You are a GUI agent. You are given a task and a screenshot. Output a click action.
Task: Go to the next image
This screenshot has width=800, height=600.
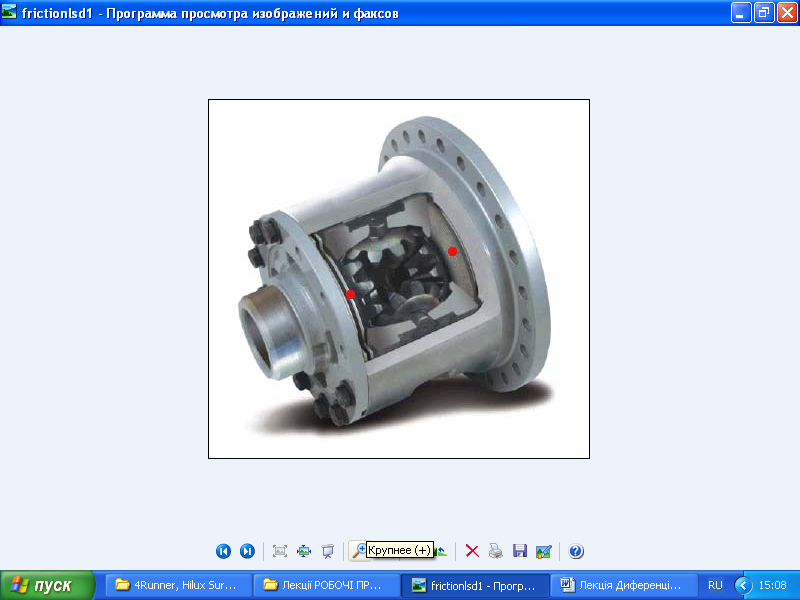247,551
